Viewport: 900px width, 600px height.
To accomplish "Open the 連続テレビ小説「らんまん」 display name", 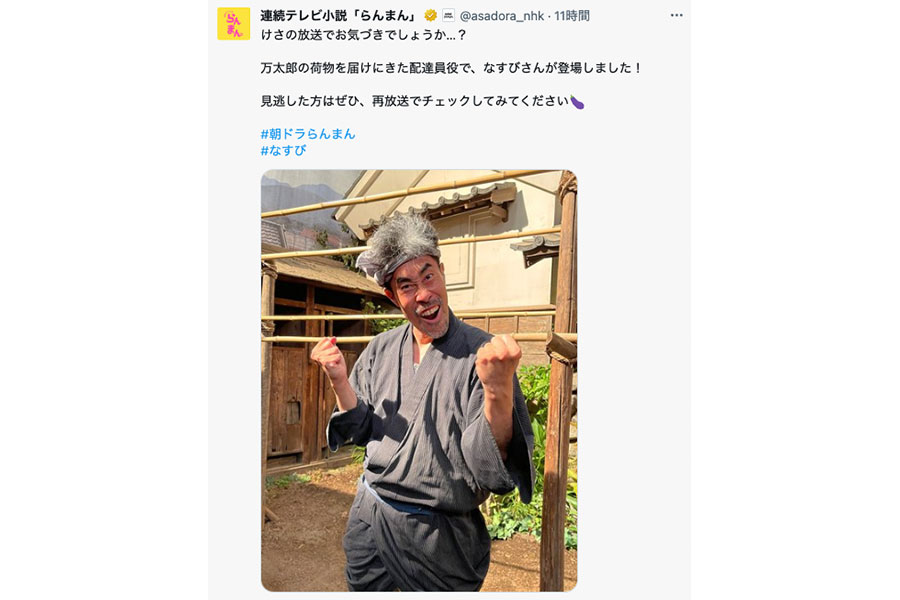I will [340, 16].
